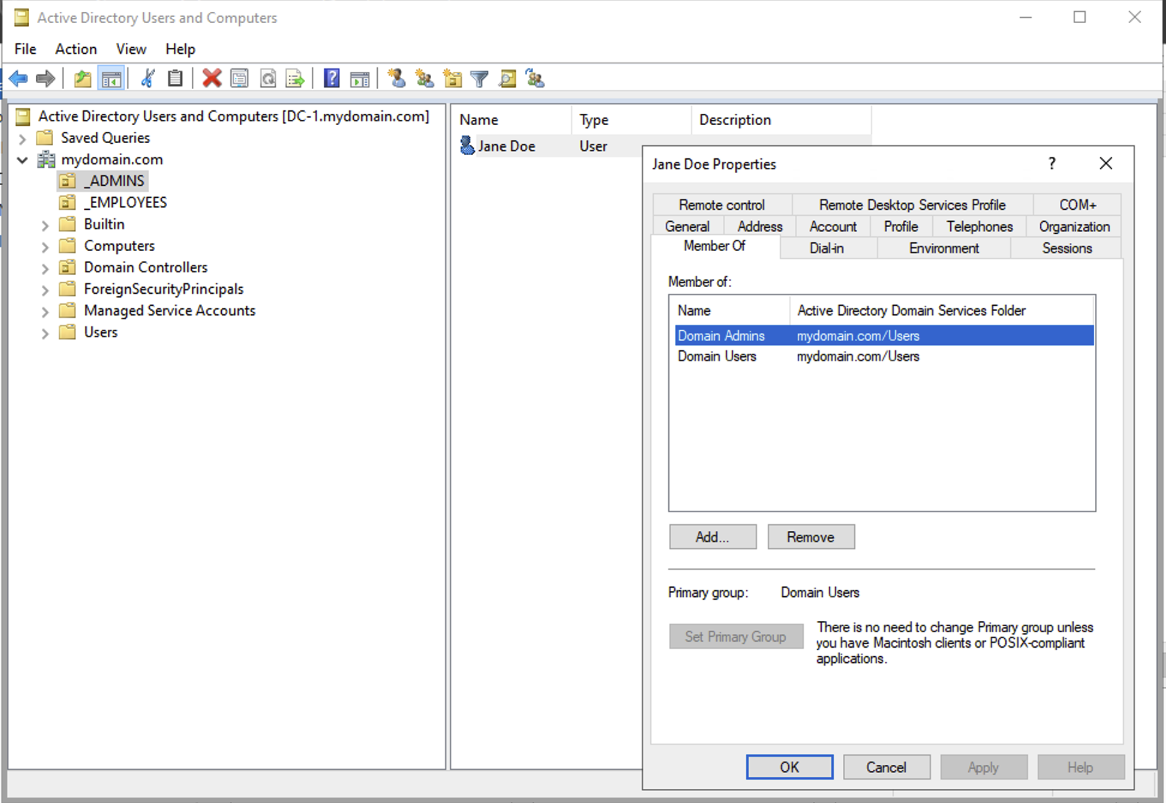Image resolution: width=1166 pixels, height=803 pixels.
Task: Toggle the Show/Hide Console Tree icon
Action: 111,78
